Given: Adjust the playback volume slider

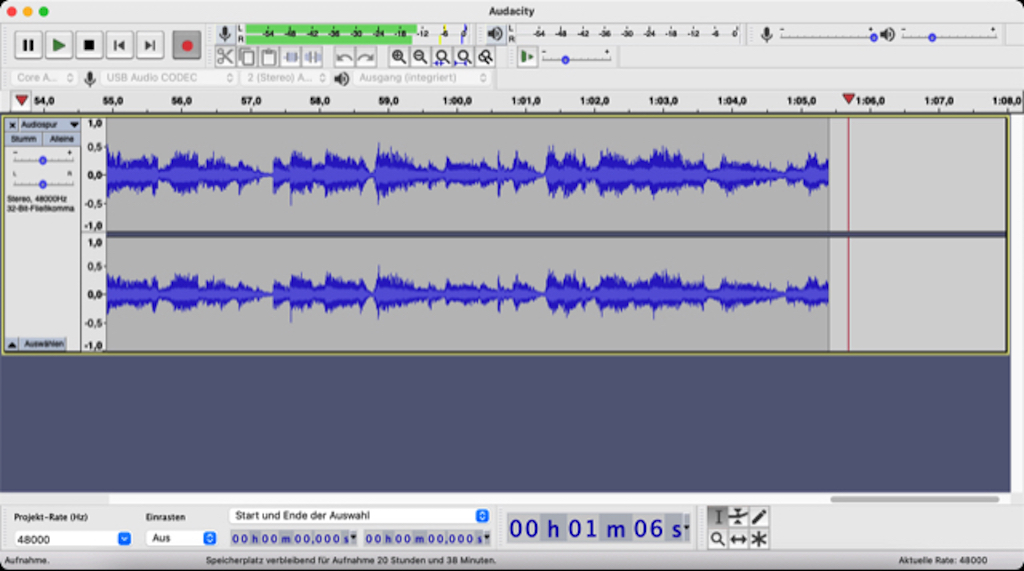Looking at the screenshot, I should coord(950,37).
